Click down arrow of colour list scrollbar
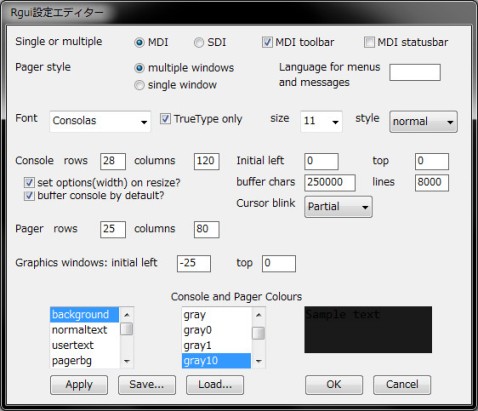Viewport: 478px width, 411px height. pyautogui.click(x=259, y=361)
